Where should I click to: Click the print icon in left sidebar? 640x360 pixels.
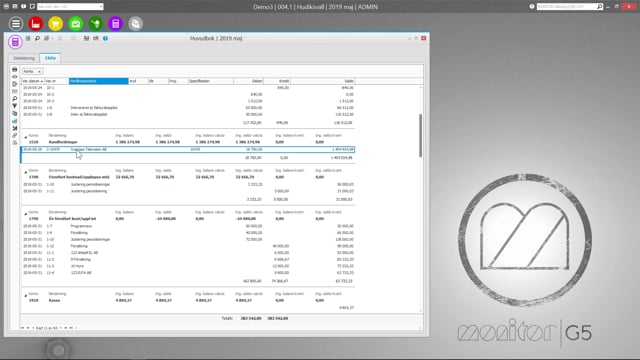14,69
